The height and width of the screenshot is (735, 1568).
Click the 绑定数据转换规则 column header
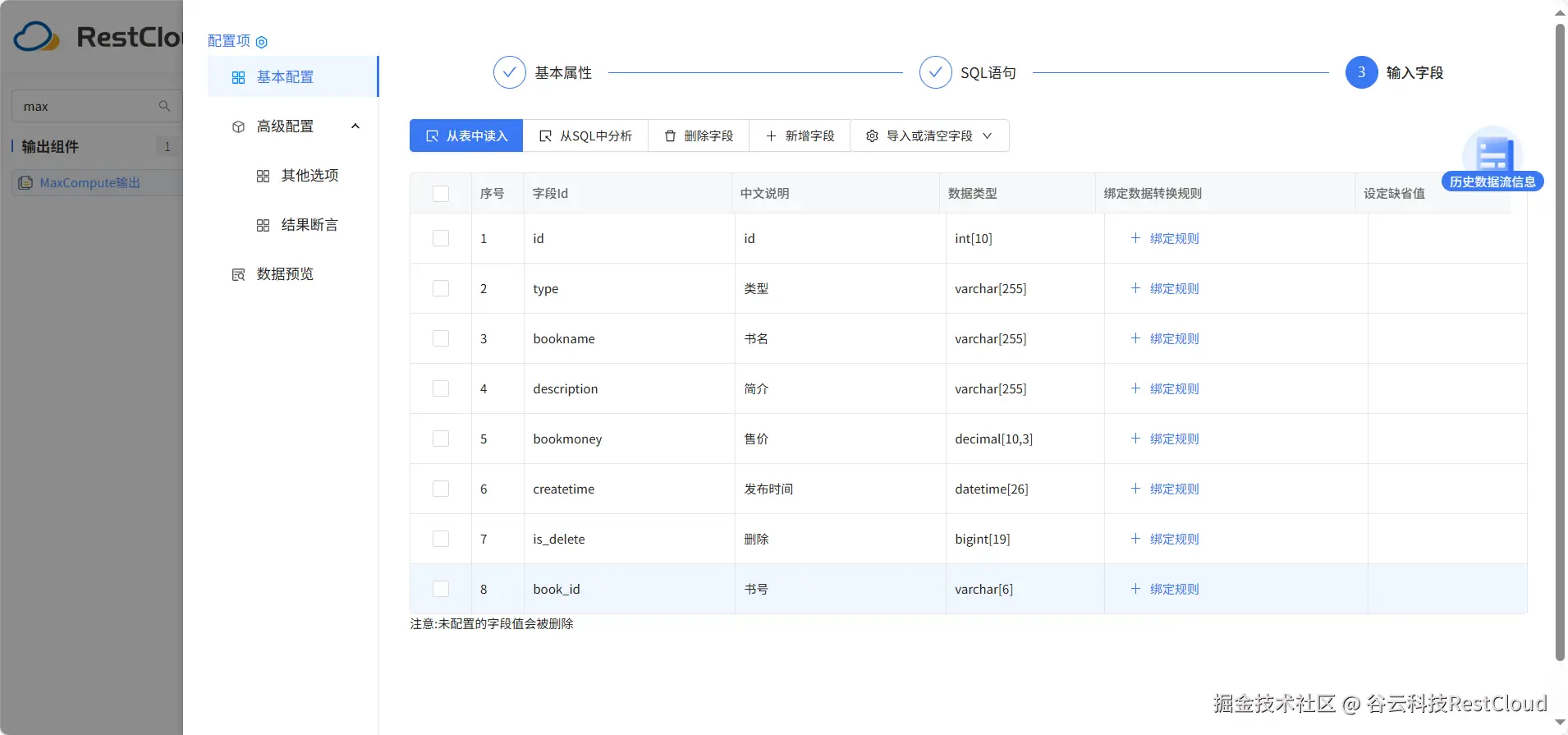pyautogui.click(x=1225, y=194)
